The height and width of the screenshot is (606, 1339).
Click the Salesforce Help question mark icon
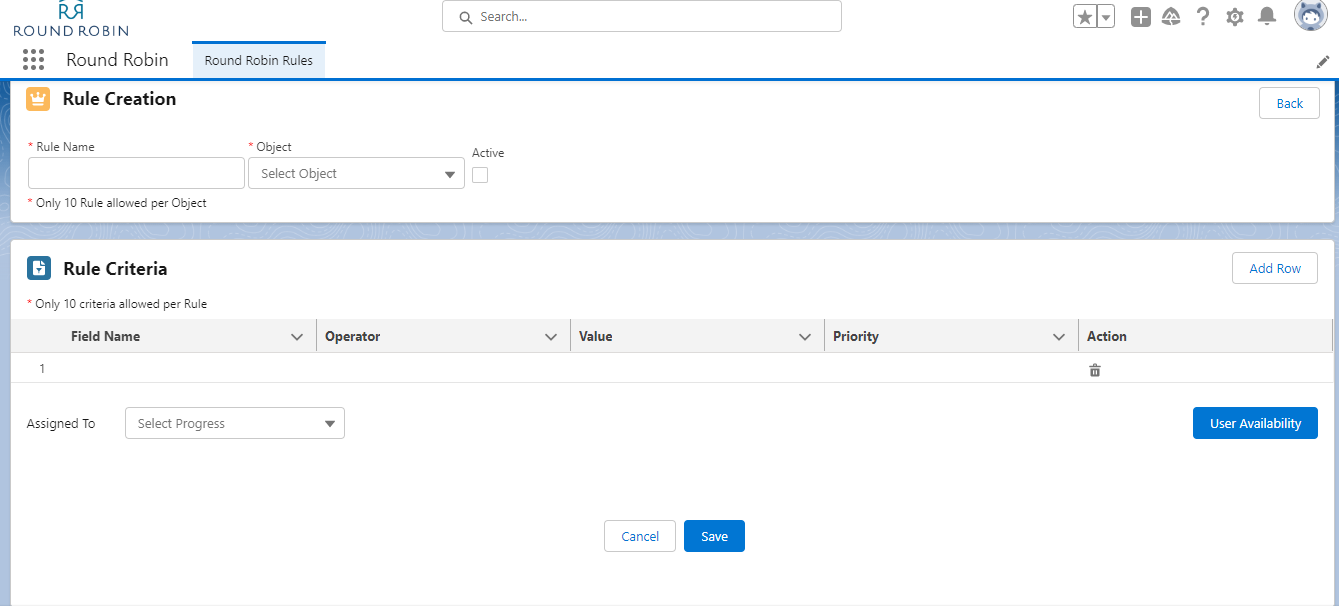coord(1203,17)
